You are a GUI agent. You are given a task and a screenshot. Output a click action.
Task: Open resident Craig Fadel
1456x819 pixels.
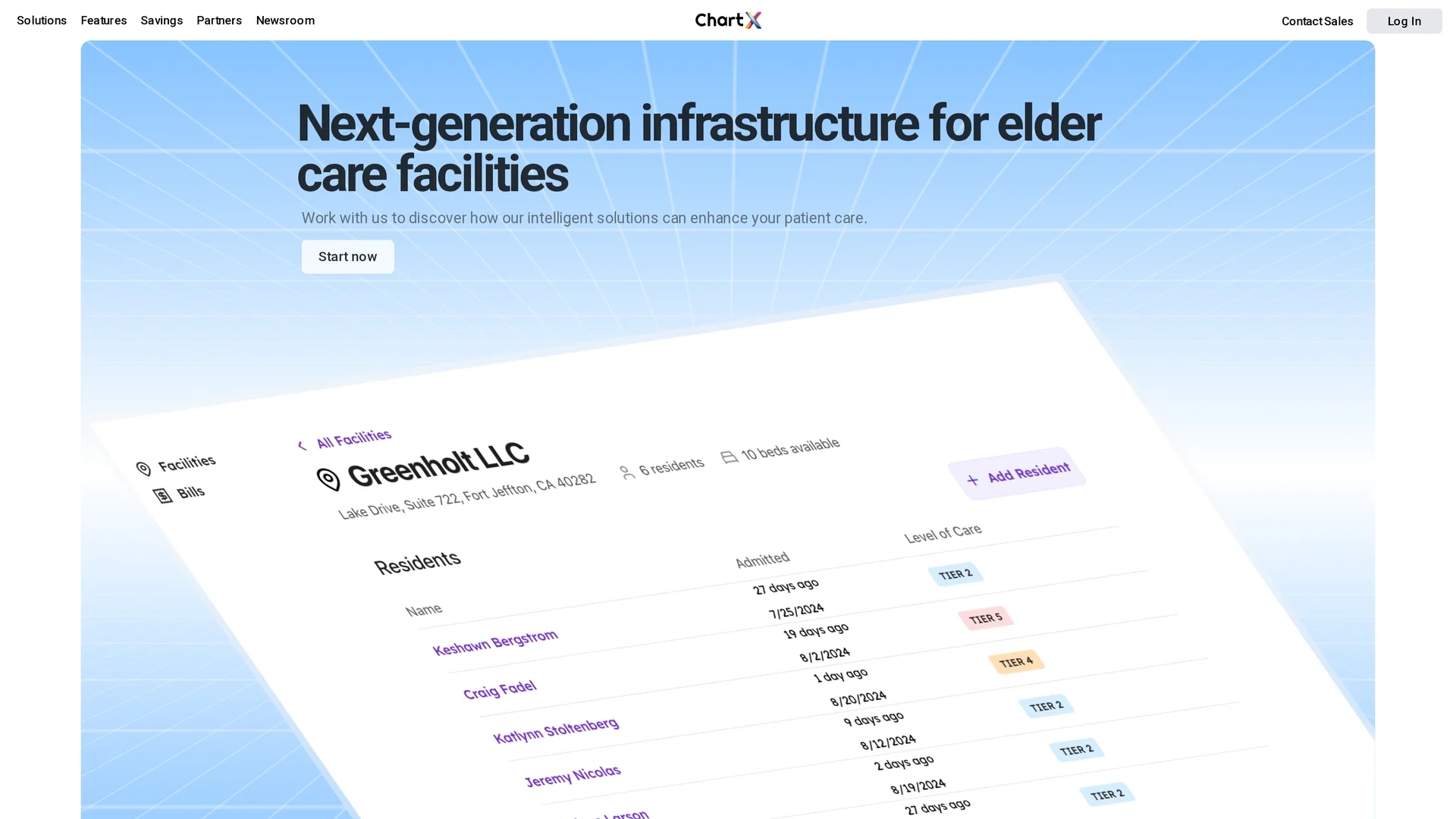[500, 690]
